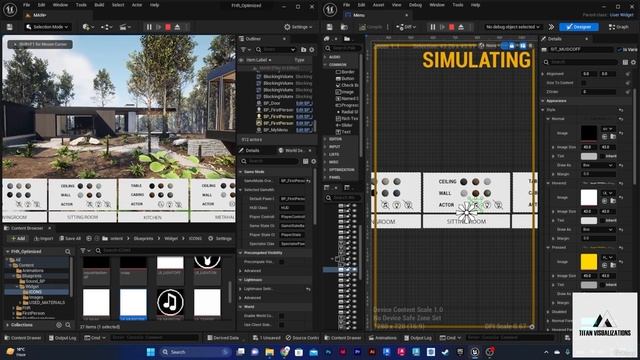Open the Content Drawer in main editor status bar
The image size is (640, 360).
[x=22, y=338]
